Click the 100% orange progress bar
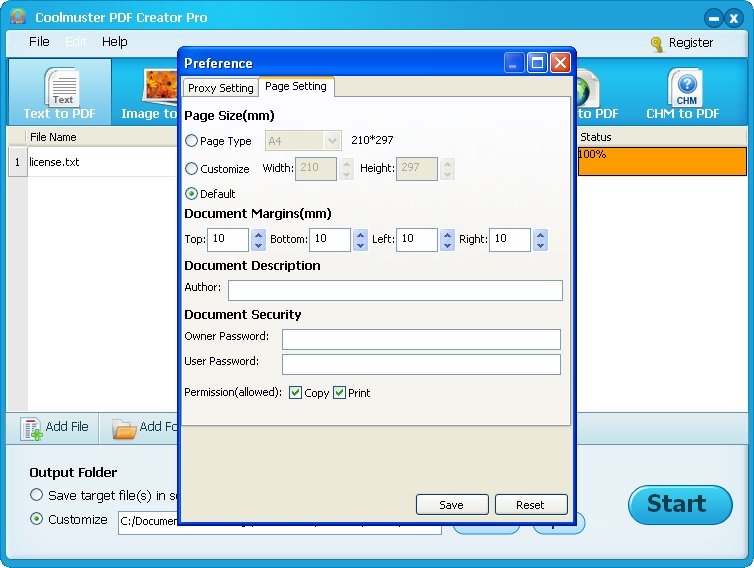This screenshot has width=754, height=568. coord(662,161)
